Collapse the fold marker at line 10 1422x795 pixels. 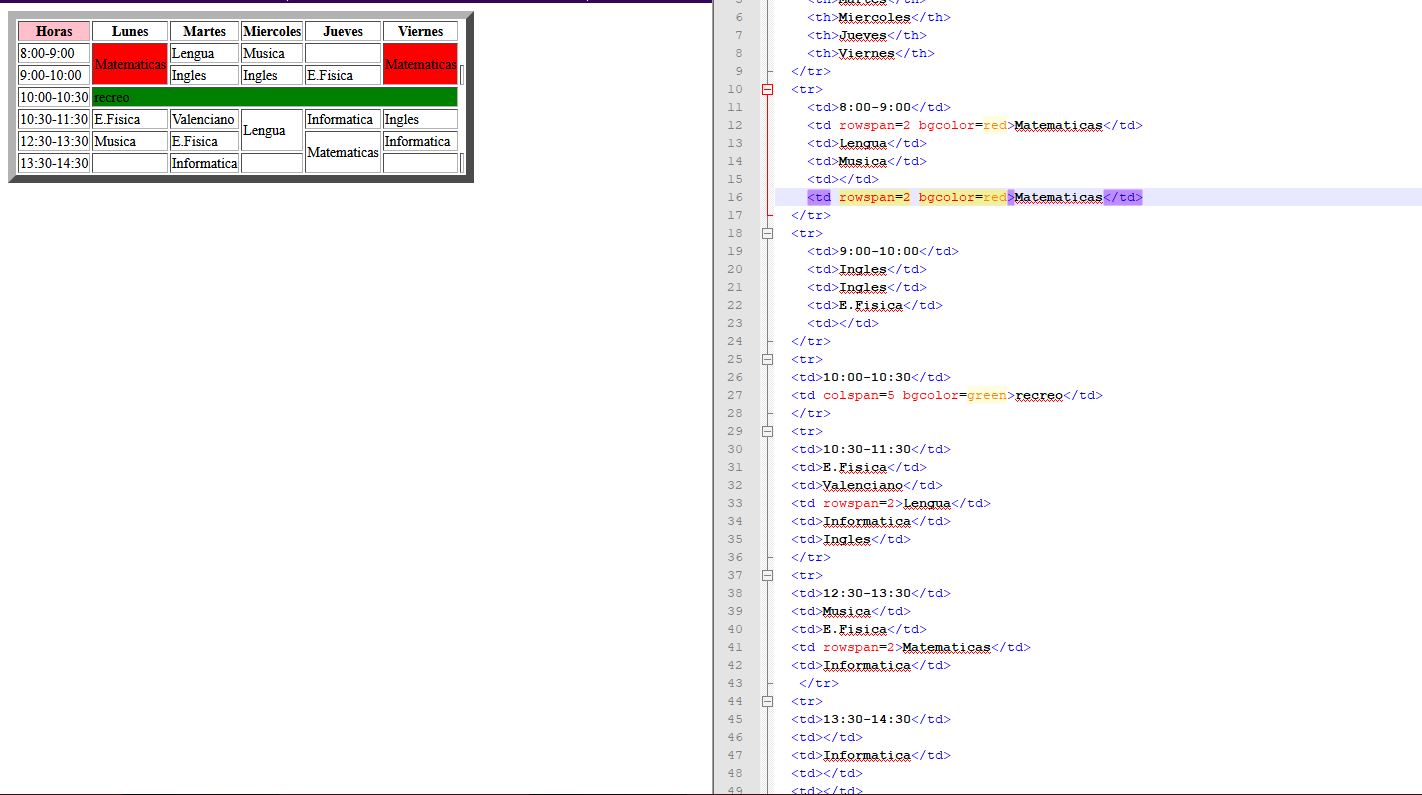point(768,89)
